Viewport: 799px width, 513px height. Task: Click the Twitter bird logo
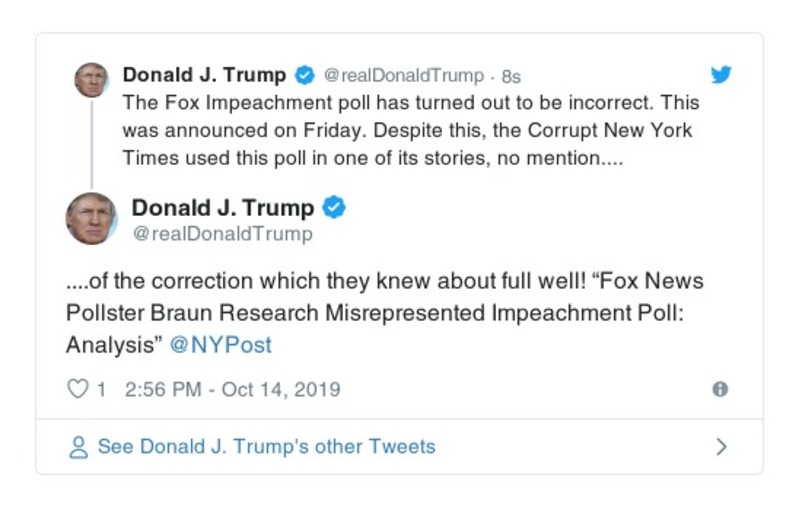(721, 75)
